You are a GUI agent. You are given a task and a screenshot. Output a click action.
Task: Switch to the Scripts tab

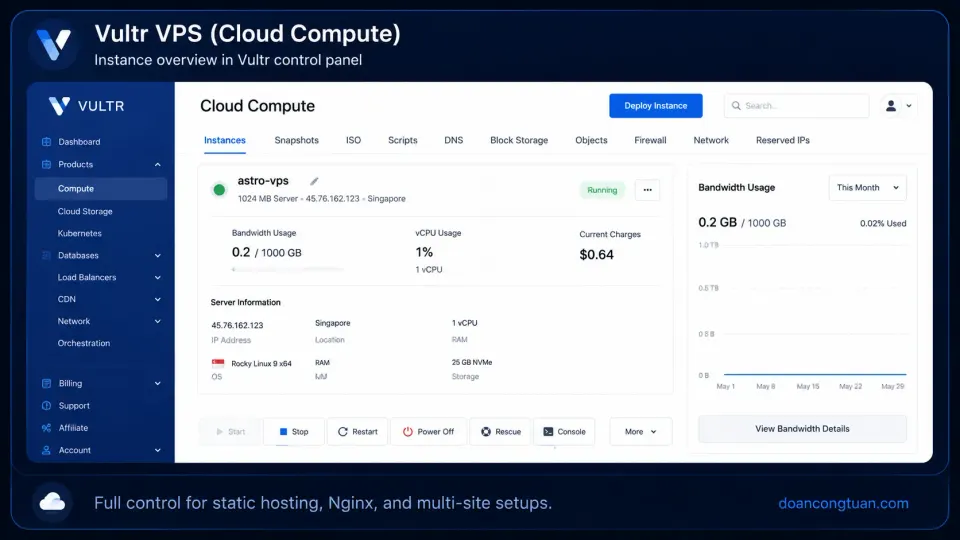point(402,140)
